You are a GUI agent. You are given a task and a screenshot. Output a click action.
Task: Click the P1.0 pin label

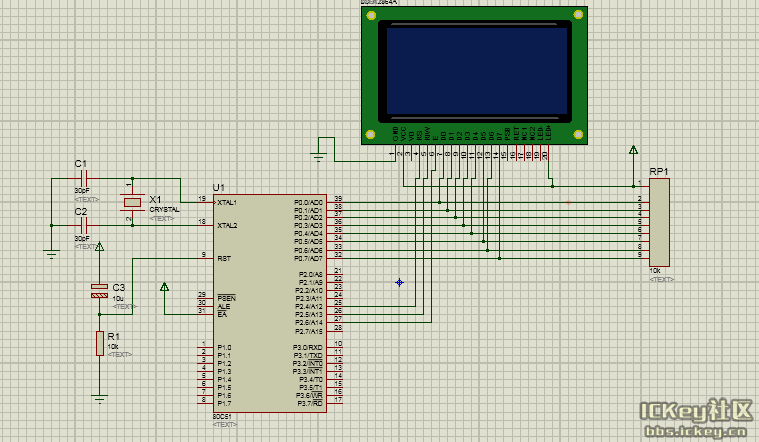[224, 348]
